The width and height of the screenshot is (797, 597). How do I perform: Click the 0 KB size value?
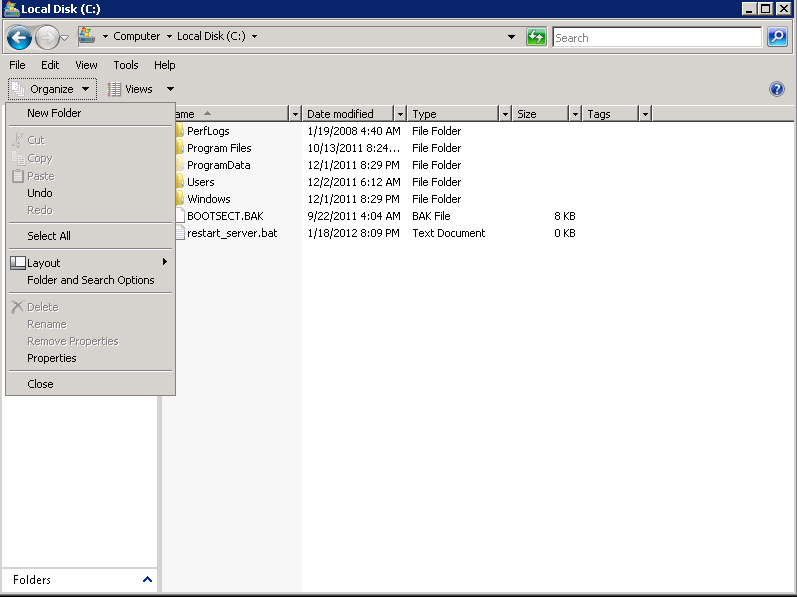pyautogui.click(x=565, y=233)
